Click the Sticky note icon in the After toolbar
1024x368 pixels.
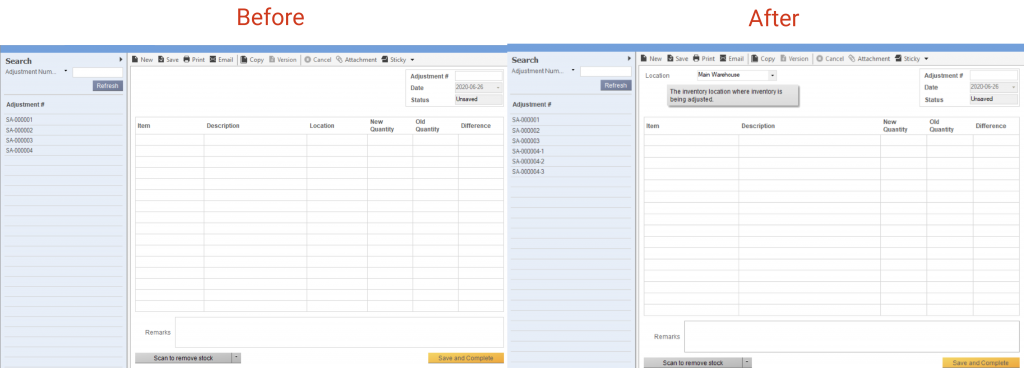tap(899, 58)
